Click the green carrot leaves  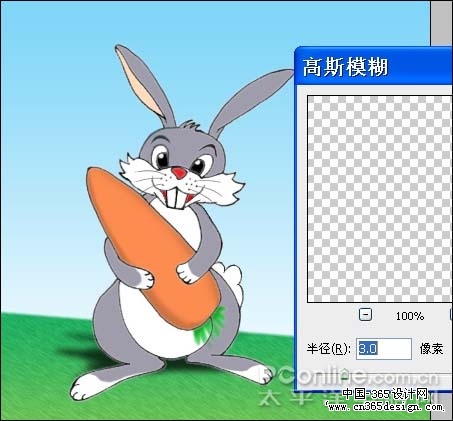click(211, 327)
